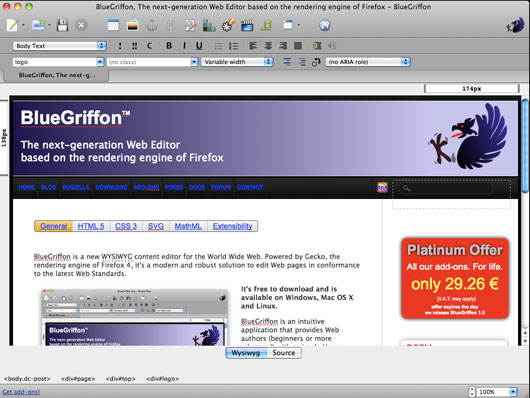Viewport: 530px width, 398px height.
Task: Apply strong emphasis with double exclamation icon
Action: (x=135, y=46)
